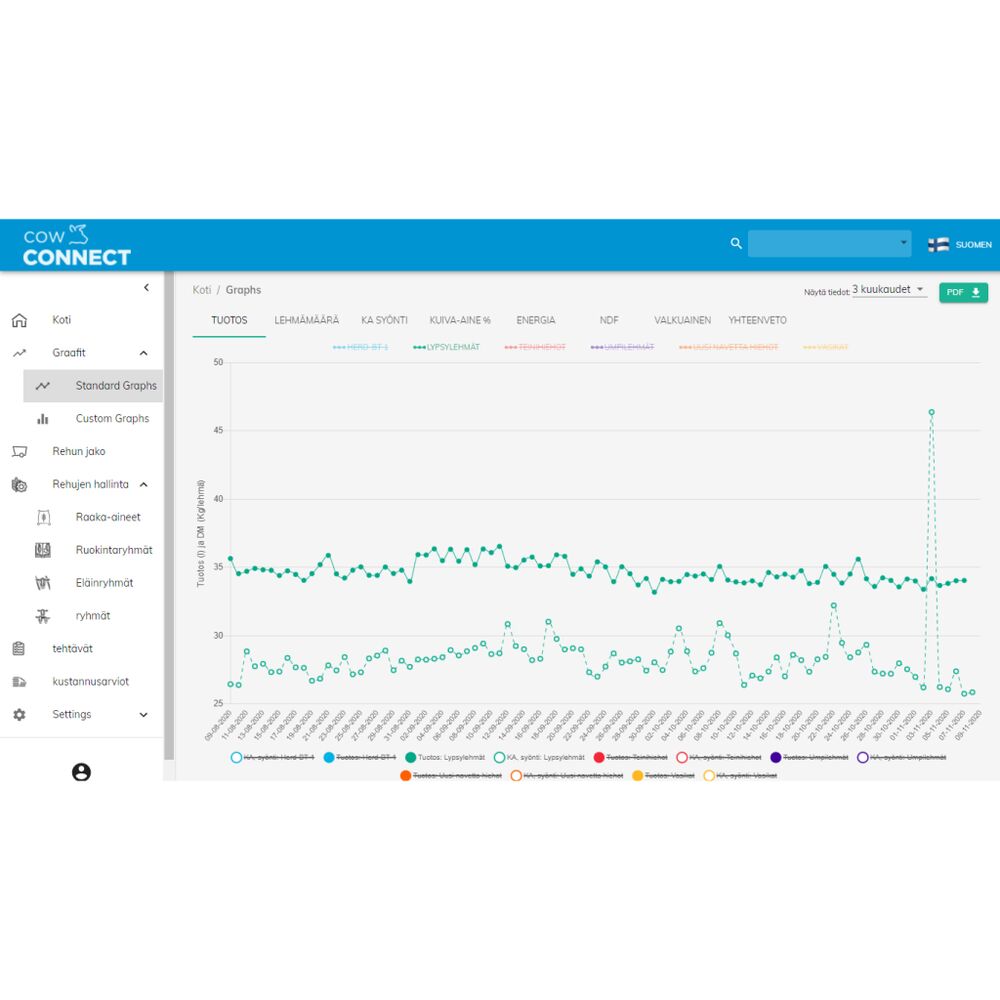Expand the Settings menu chevron
Viewport: 1000px width, 1000px height.
(x=143, y=715)
